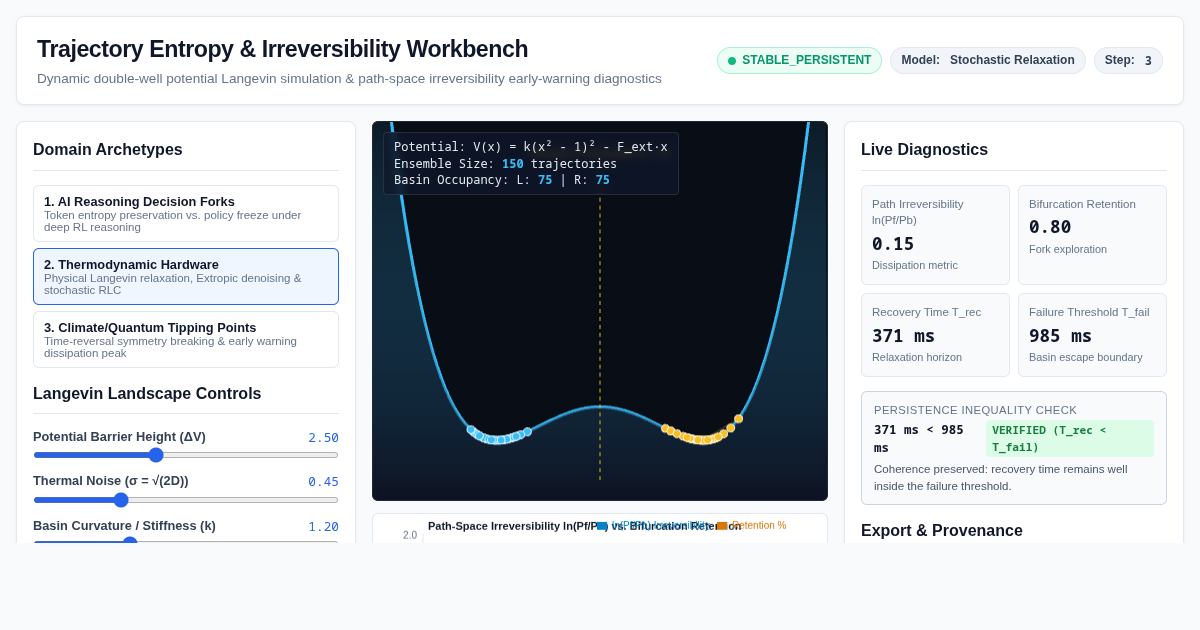The width and height of the screenshot is (1200, 630).
Task: Click the Model Stochastic Relaxation pill
Action: [x=987, y=60]
